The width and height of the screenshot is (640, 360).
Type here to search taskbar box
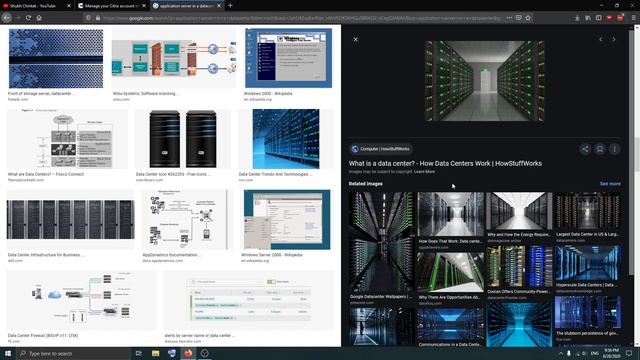pos(73,353)
